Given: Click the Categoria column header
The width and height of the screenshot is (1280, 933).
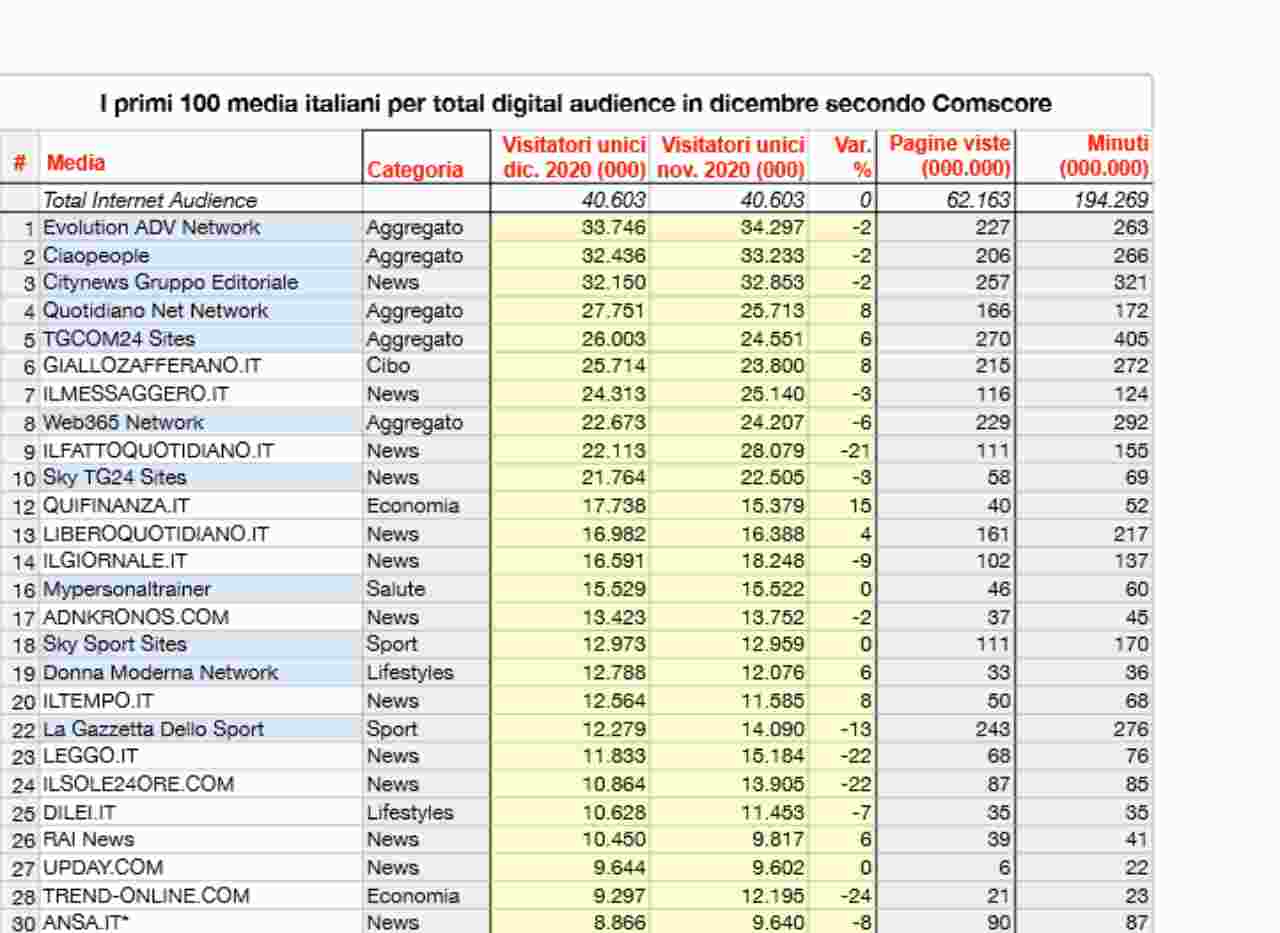Looking at the screenshot, I should tap(415, 170).
